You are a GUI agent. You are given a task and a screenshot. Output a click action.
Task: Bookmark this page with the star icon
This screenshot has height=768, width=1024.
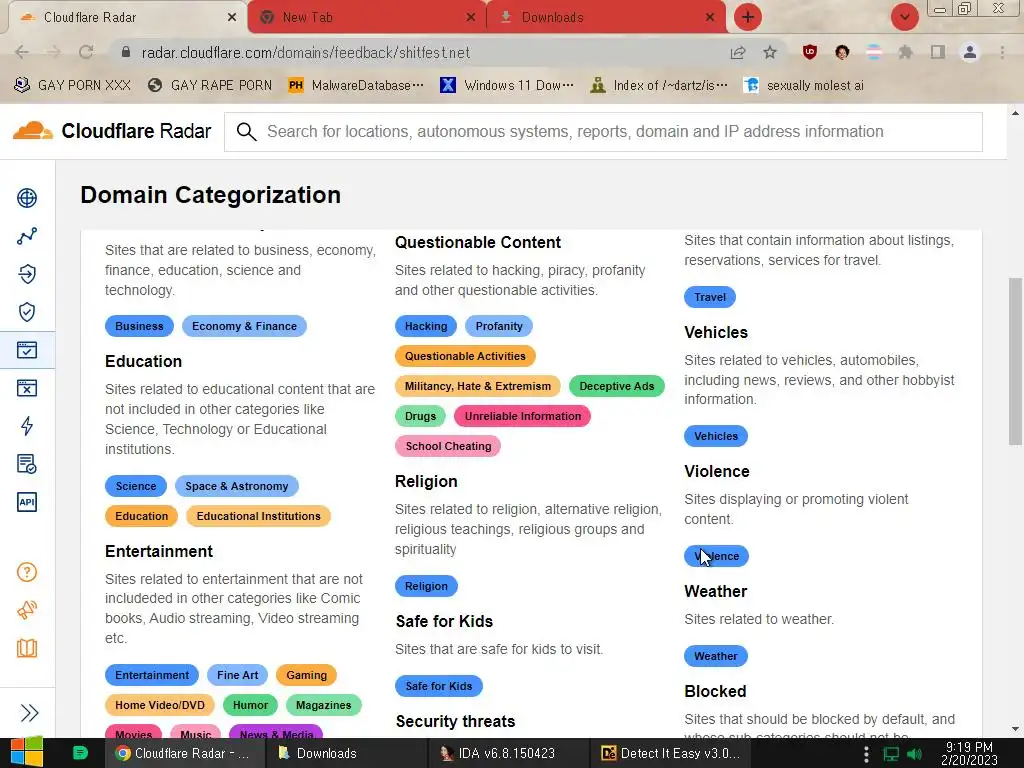[770, 52]
